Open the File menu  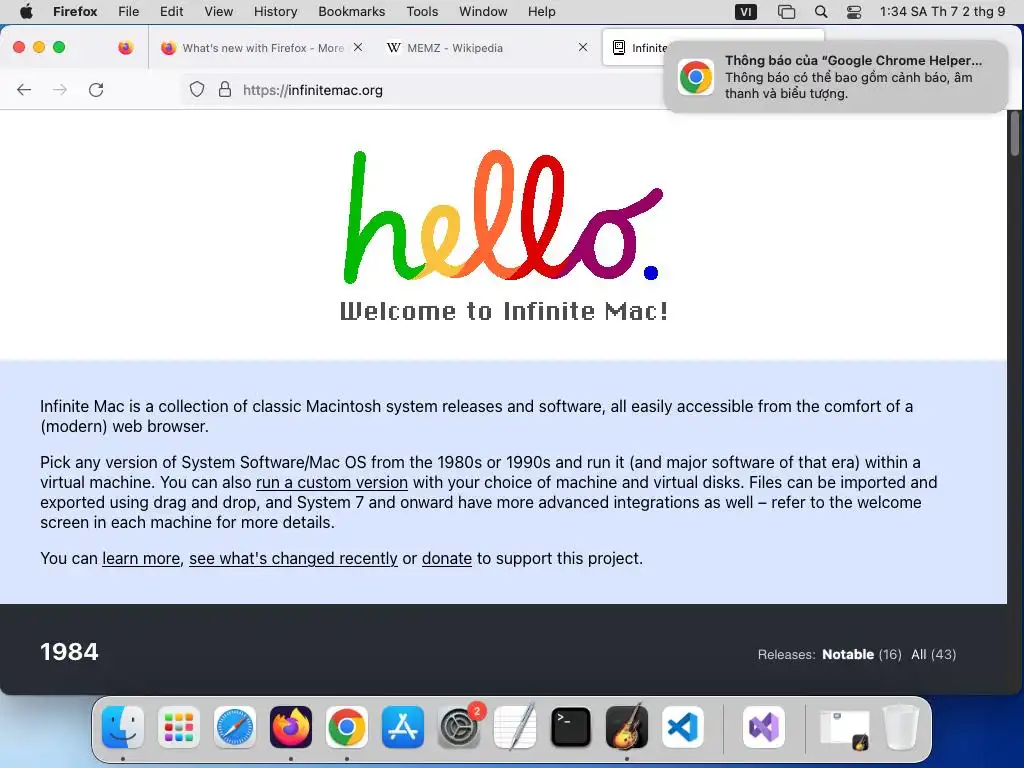pos(128,11)
